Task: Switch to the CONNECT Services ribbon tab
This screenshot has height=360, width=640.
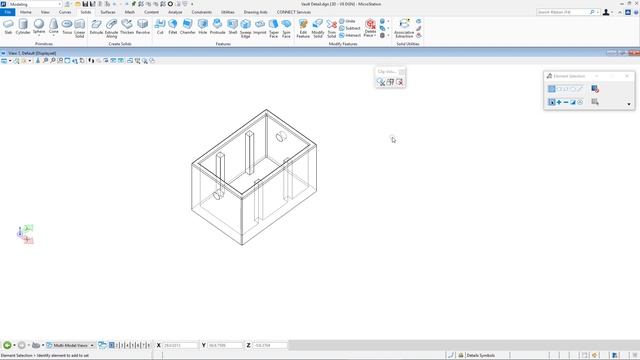Action: 294,12
